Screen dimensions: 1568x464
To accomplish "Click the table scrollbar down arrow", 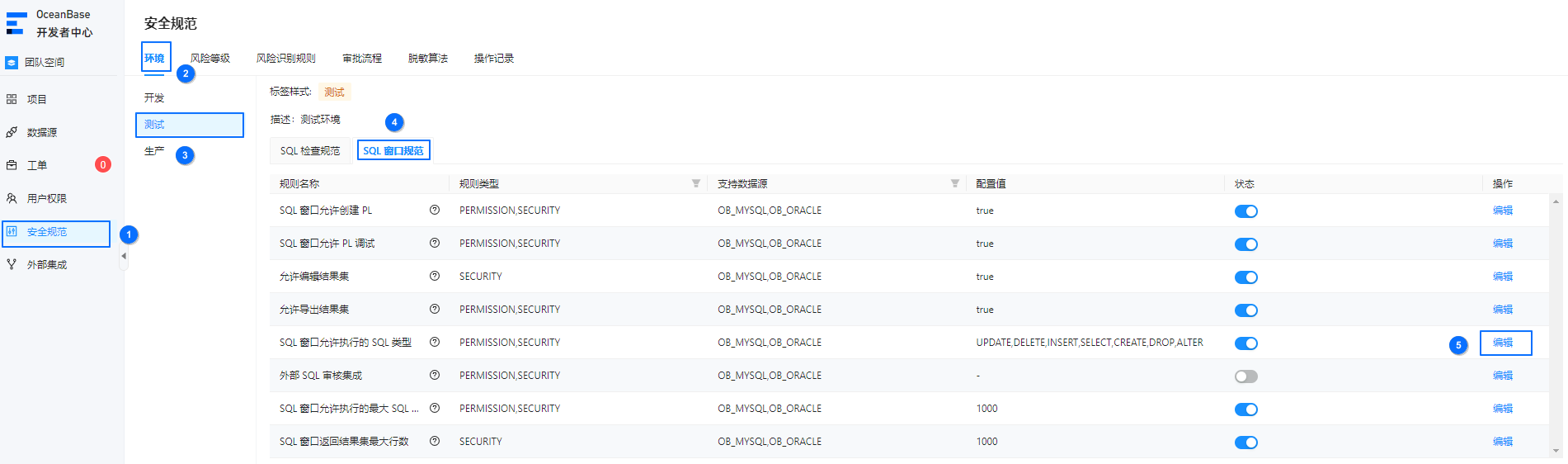I will [1556, 451].
